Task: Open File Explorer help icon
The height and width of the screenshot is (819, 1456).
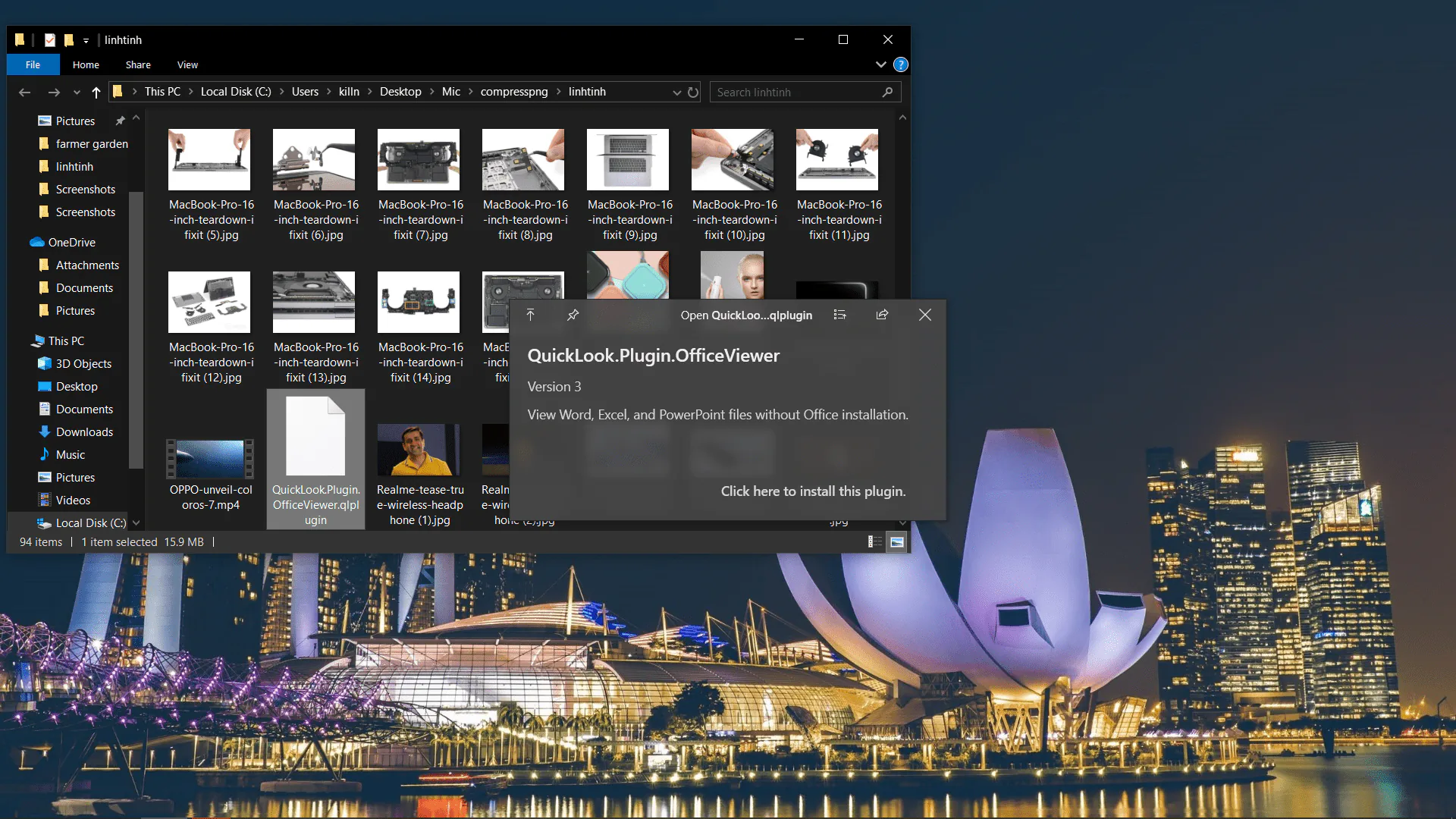Action: tap(900, 64)
